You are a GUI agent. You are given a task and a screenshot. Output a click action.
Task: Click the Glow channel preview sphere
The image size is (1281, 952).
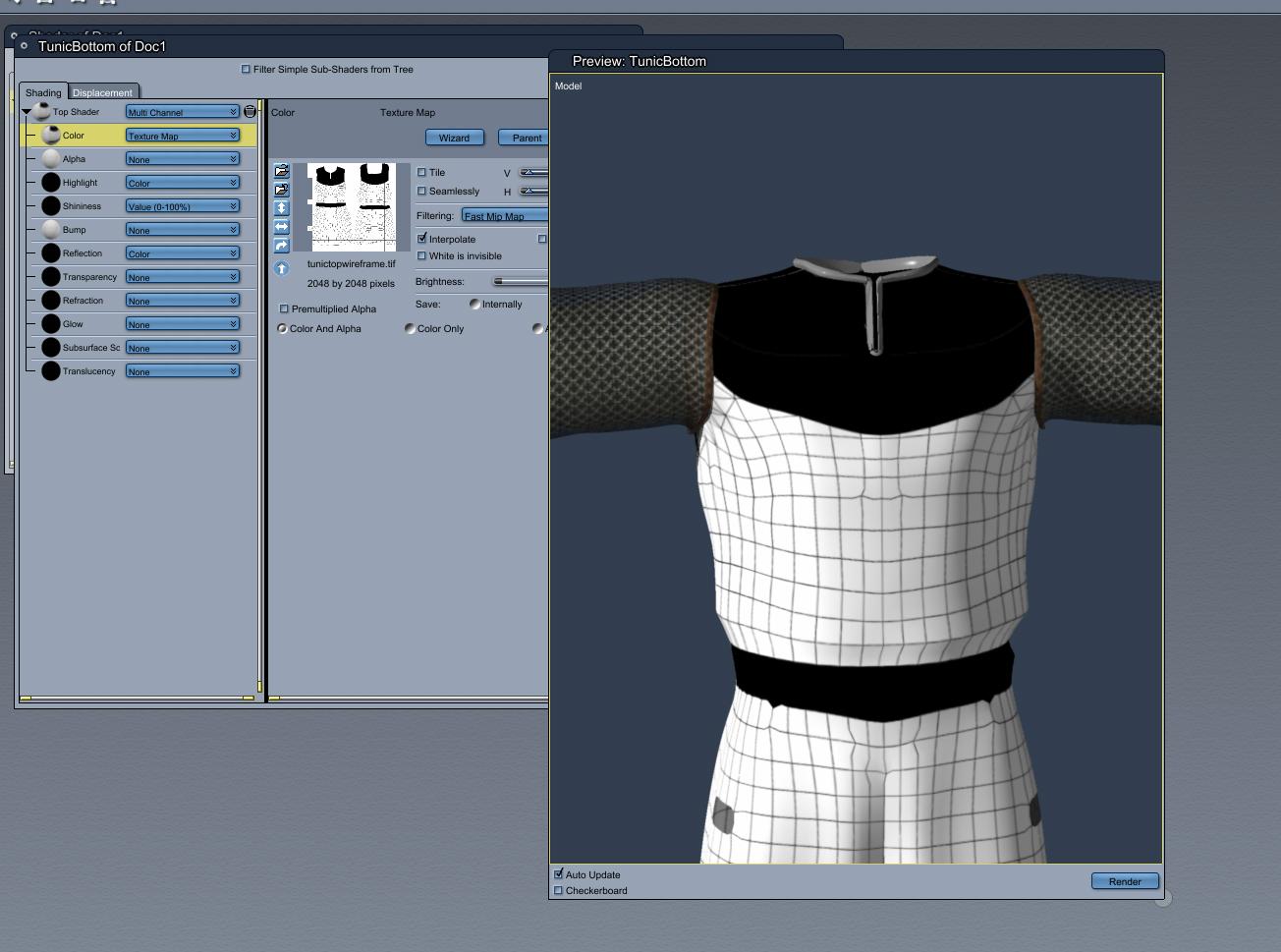click(x=51, y=324)
